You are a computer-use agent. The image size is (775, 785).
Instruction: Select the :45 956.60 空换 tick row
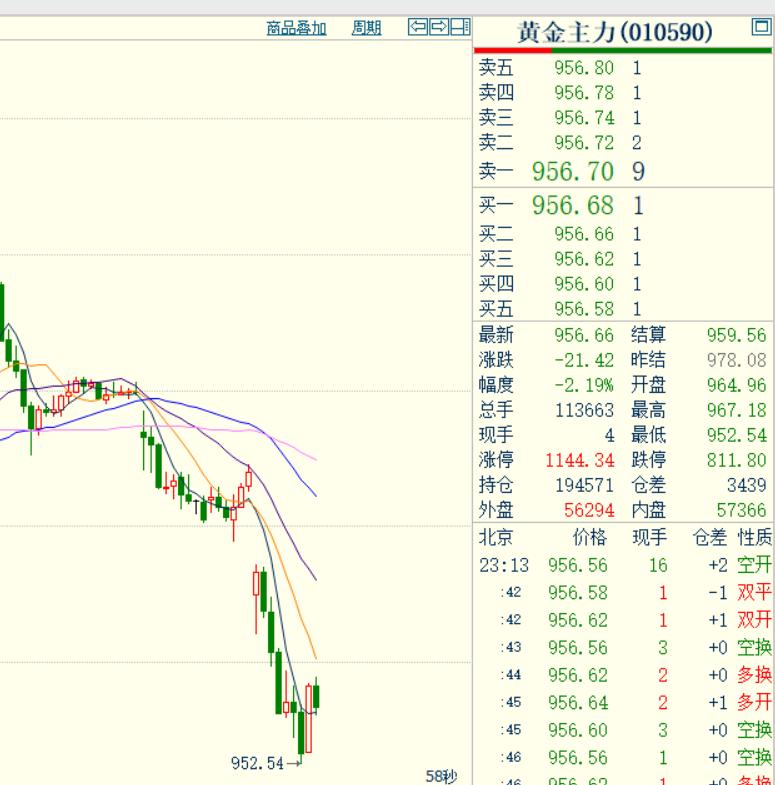(624, 730)
